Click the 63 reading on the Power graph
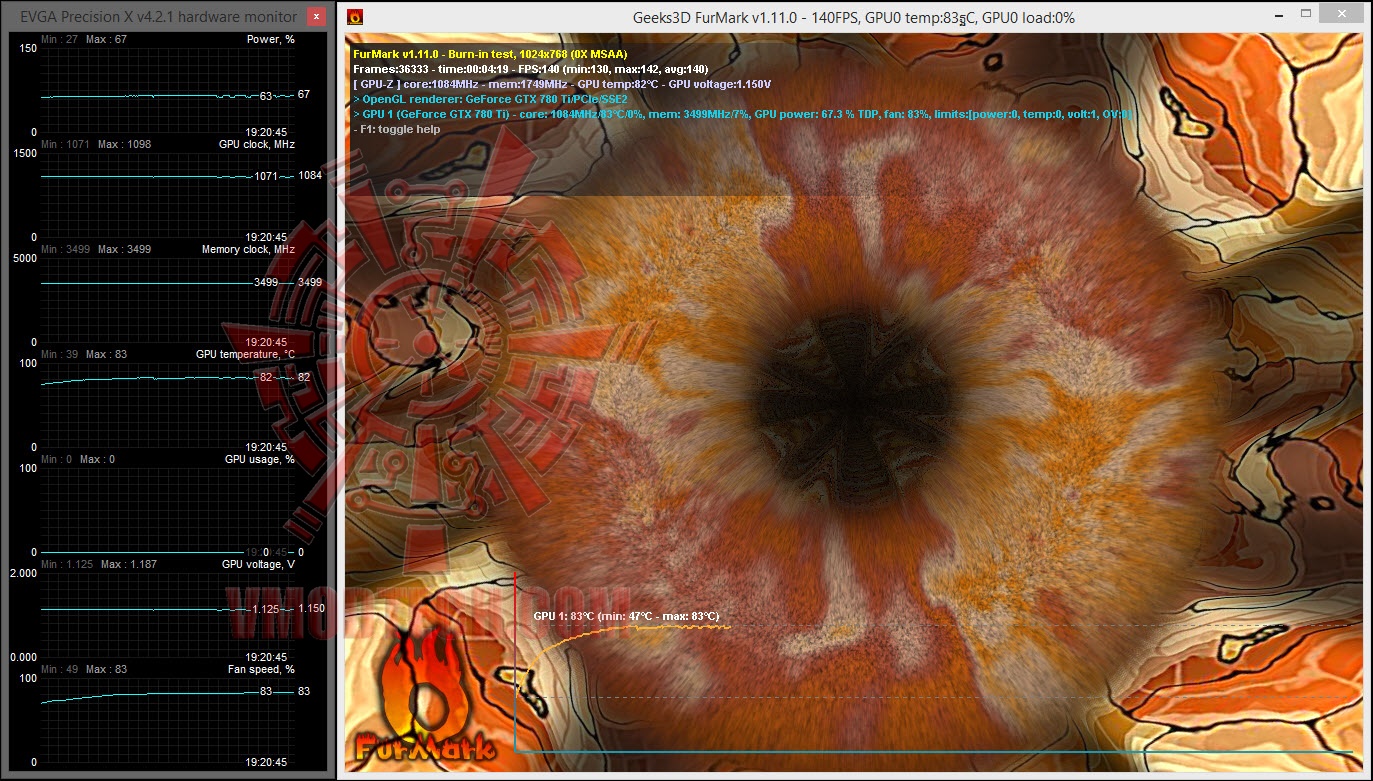The width and height of the screenshot is (1373, 781). point(266,96)
